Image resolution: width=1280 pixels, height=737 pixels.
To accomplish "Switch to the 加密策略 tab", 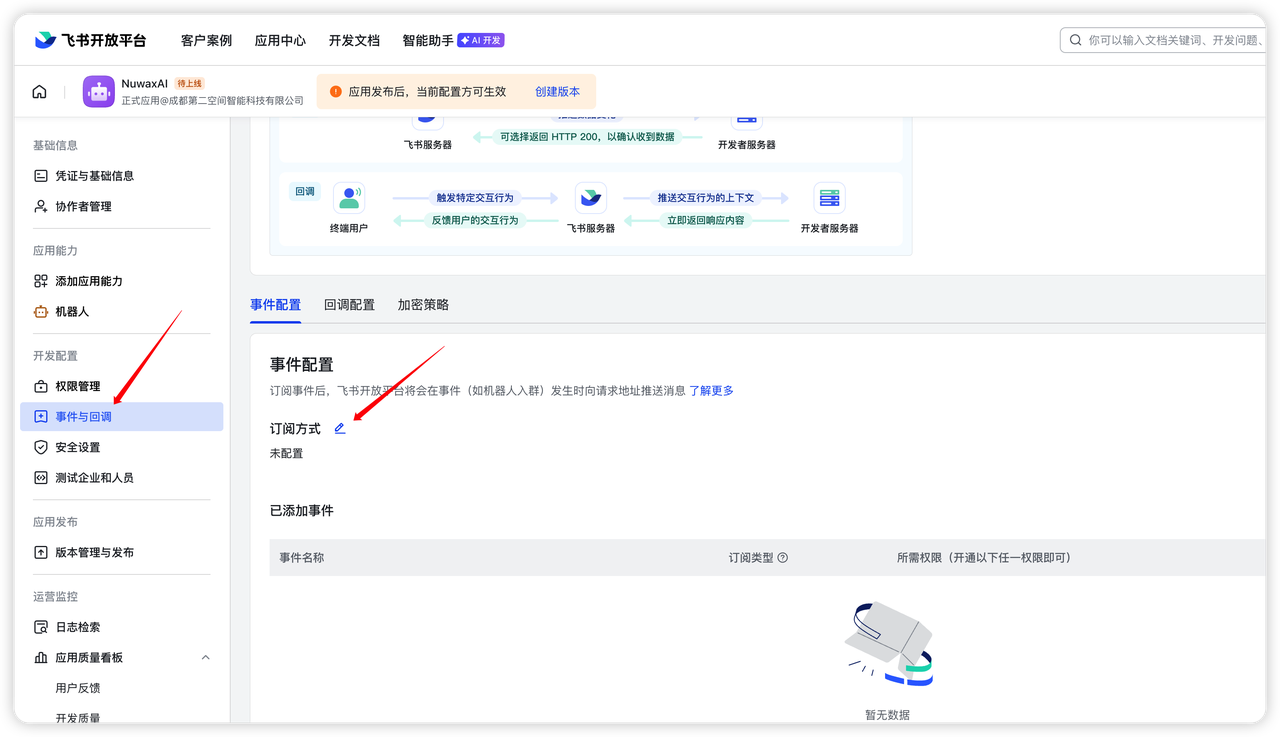I will [423, 305].
